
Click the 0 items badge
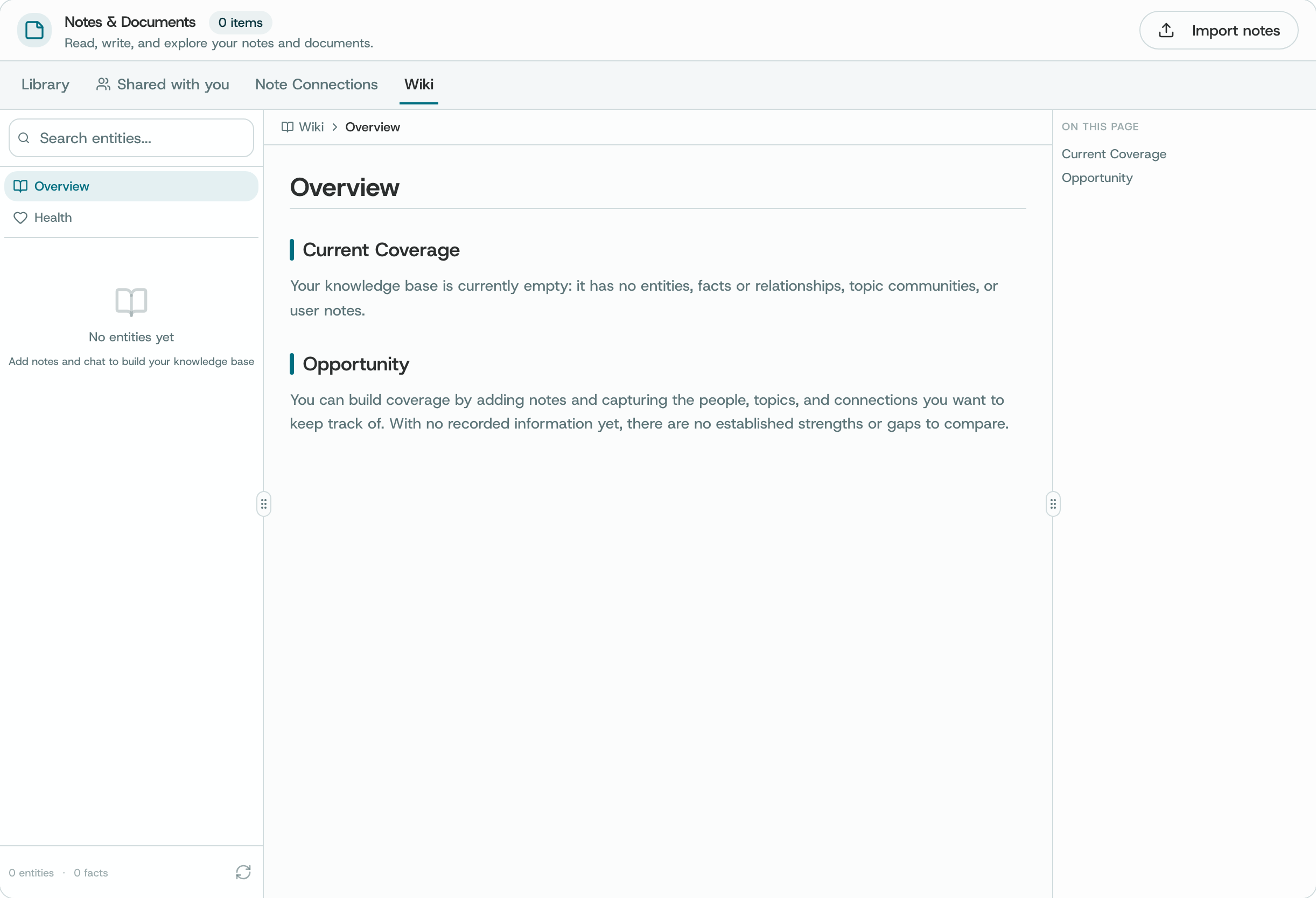(241, 23)
